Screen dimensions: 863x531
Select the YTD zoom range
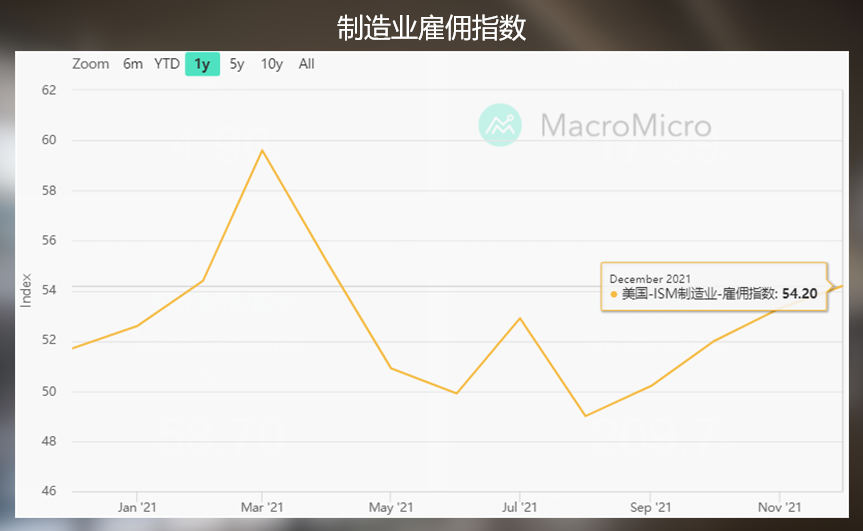(167, 64)
